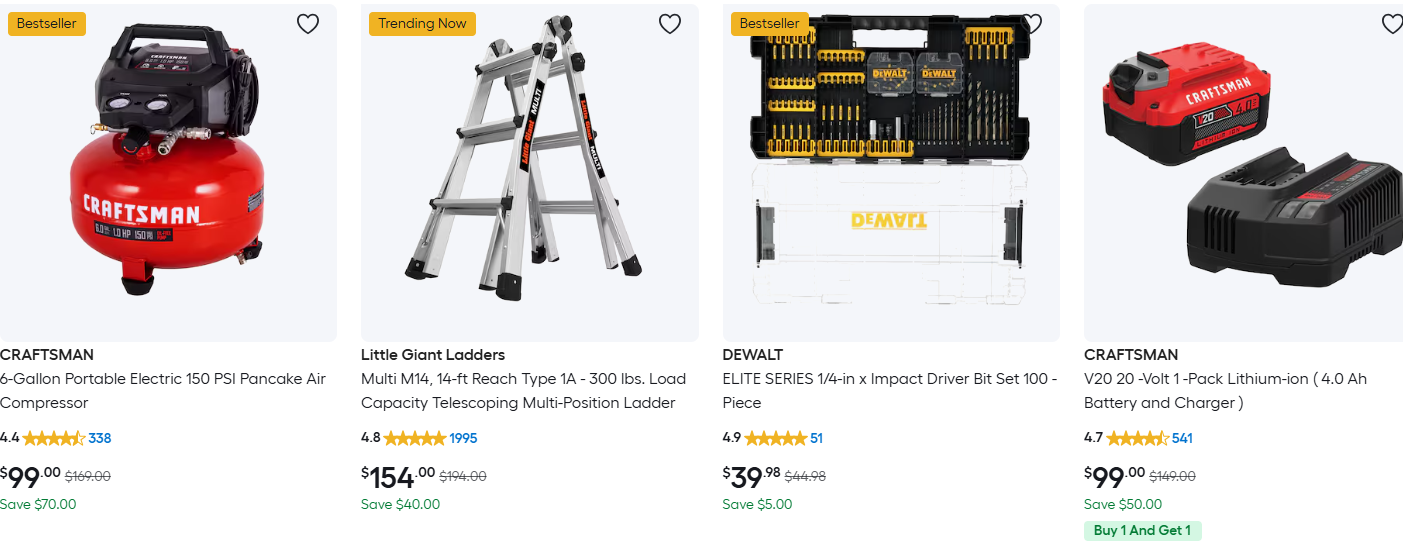The width and height of the screenshot is (1403, 551).
Task: Click the Trending Now badge on ladder
Action: [422, 24]
